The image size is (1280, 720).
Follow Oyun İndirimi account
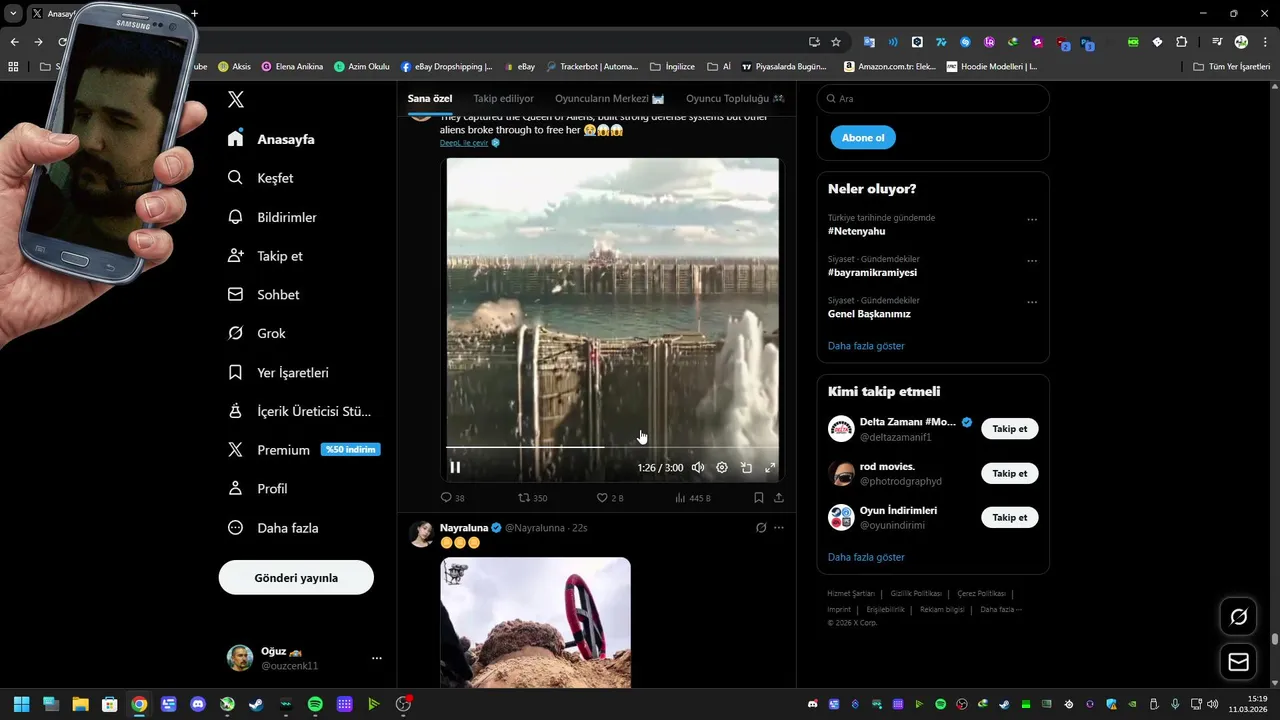pos(1010,517)
